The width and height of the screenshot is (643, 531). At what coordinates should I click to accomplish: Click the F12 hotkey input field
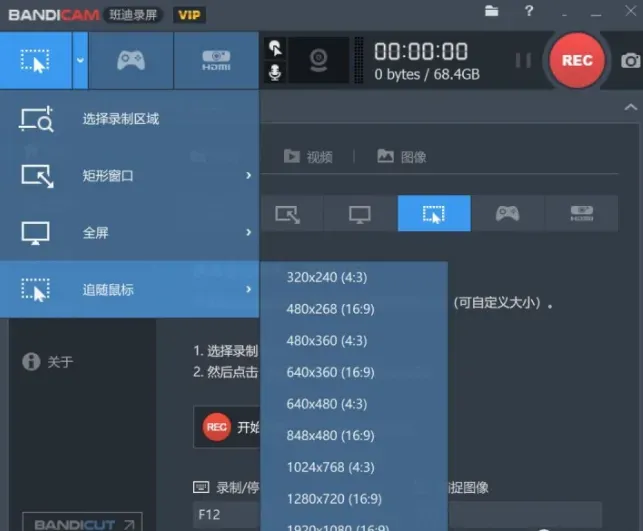(x=226, y=515)
